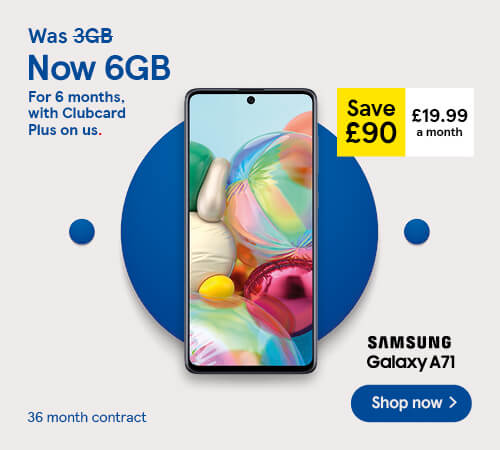Click the green balloon on phone screen

(x=200, y=173)
